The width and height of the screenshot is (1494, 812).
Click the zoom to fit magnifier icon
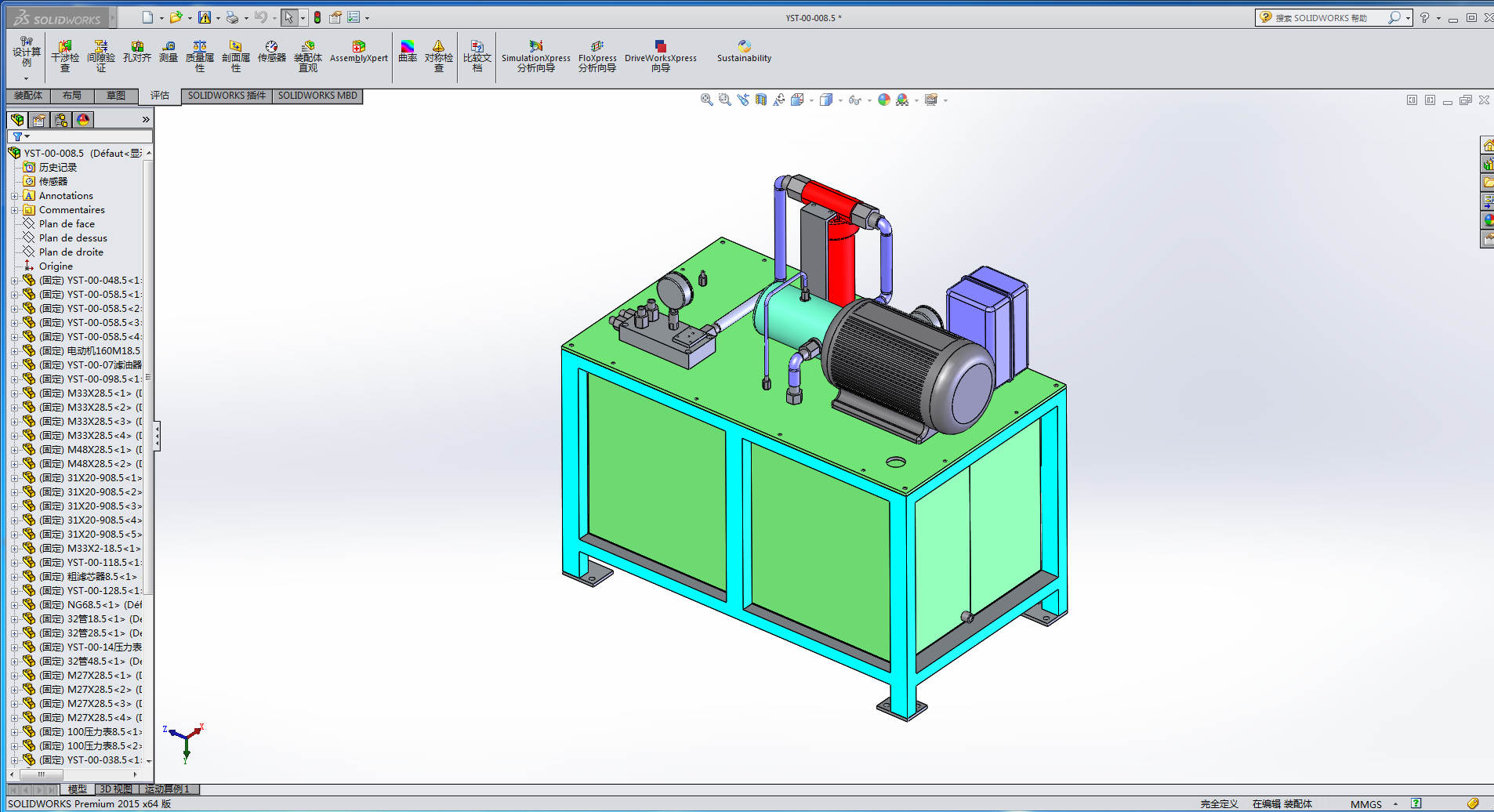706,100
